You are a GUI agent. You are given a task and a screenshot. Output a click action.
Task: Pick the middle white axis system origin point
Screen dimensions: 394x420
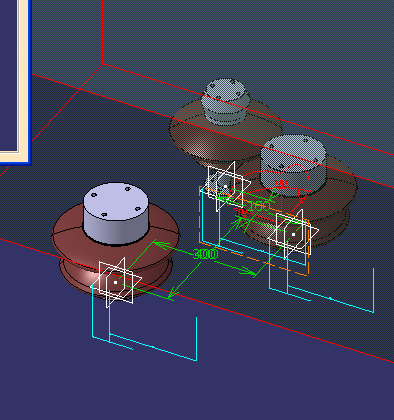(225, 187)
